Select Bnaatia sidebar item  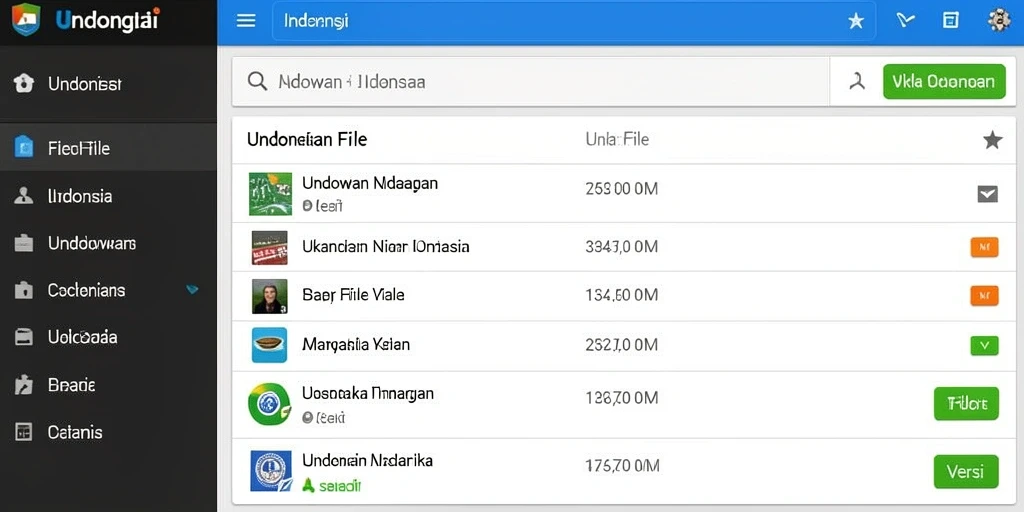[x=108, y=385]
